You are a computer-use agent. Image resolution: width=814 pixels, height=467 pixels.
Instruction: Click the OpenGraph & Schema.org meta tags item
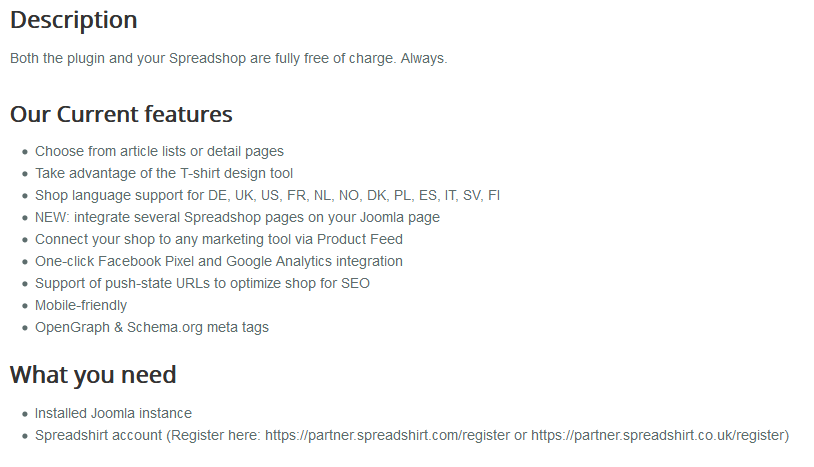point(152,327)
